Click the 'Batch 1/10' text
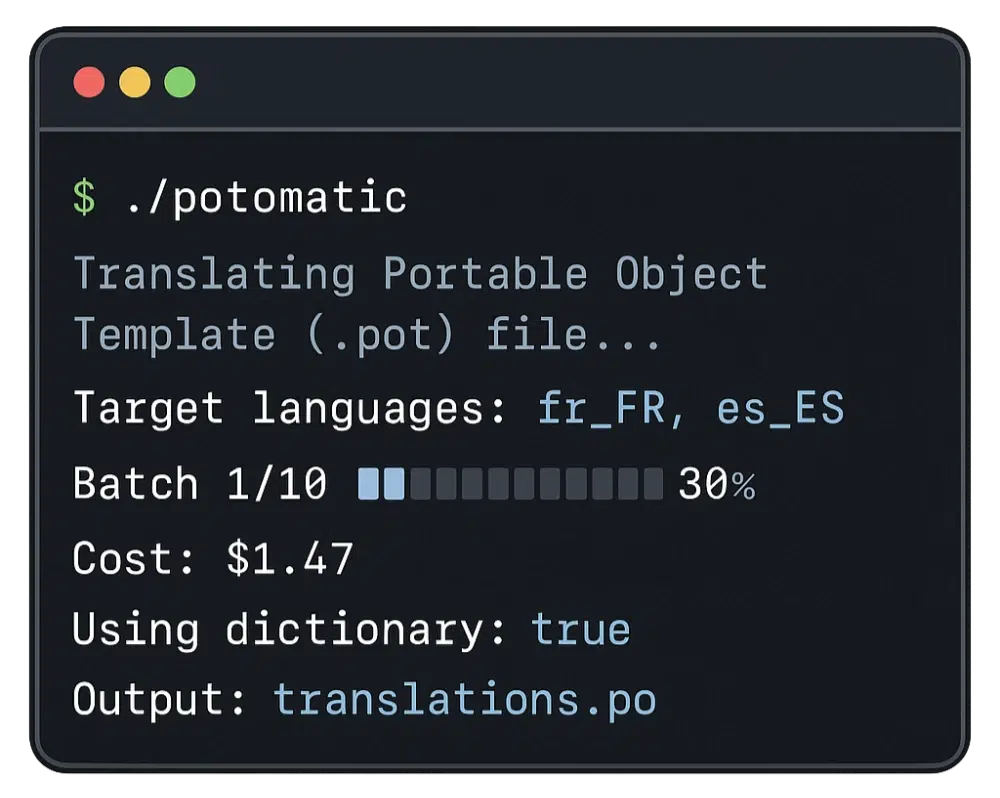Screen dimensions: 1000x798 pos(200,485)
